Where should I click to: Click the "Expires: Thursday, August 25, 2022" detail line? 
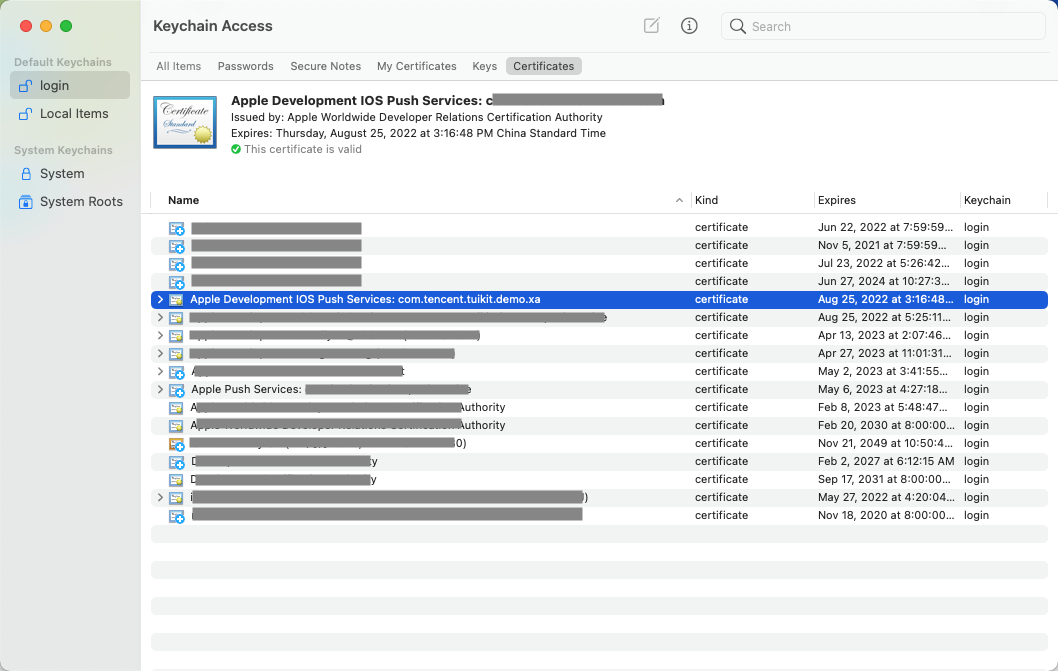tap(418, 133)
